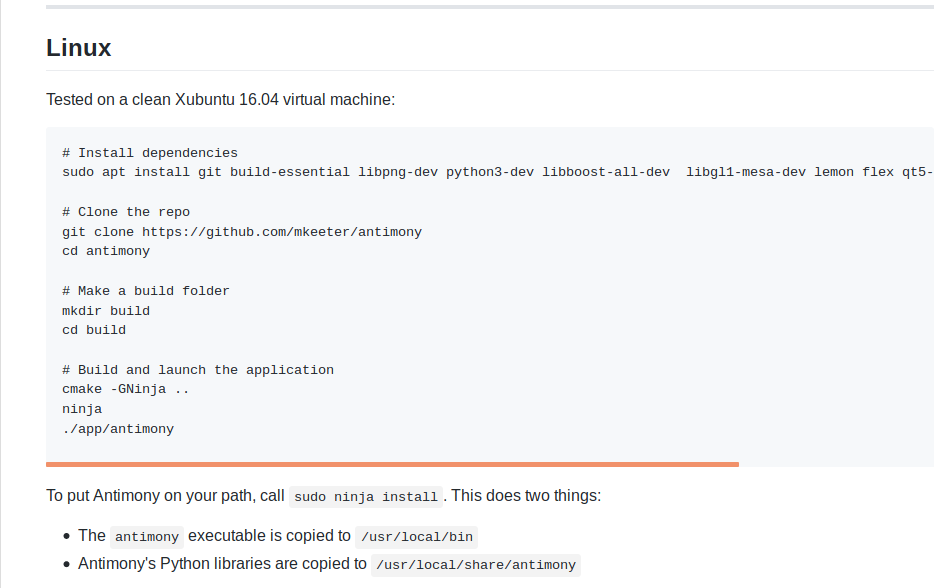Click the '/usr/local/bin' inline code
Image resolution: width=946 pixels, height=588 pixels.
tap(416, 537)
